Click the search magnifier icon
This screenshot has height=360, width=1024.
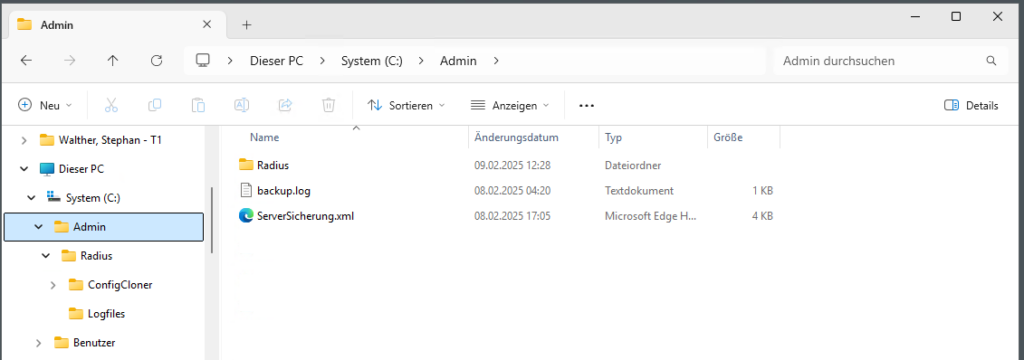pos(991,61)
